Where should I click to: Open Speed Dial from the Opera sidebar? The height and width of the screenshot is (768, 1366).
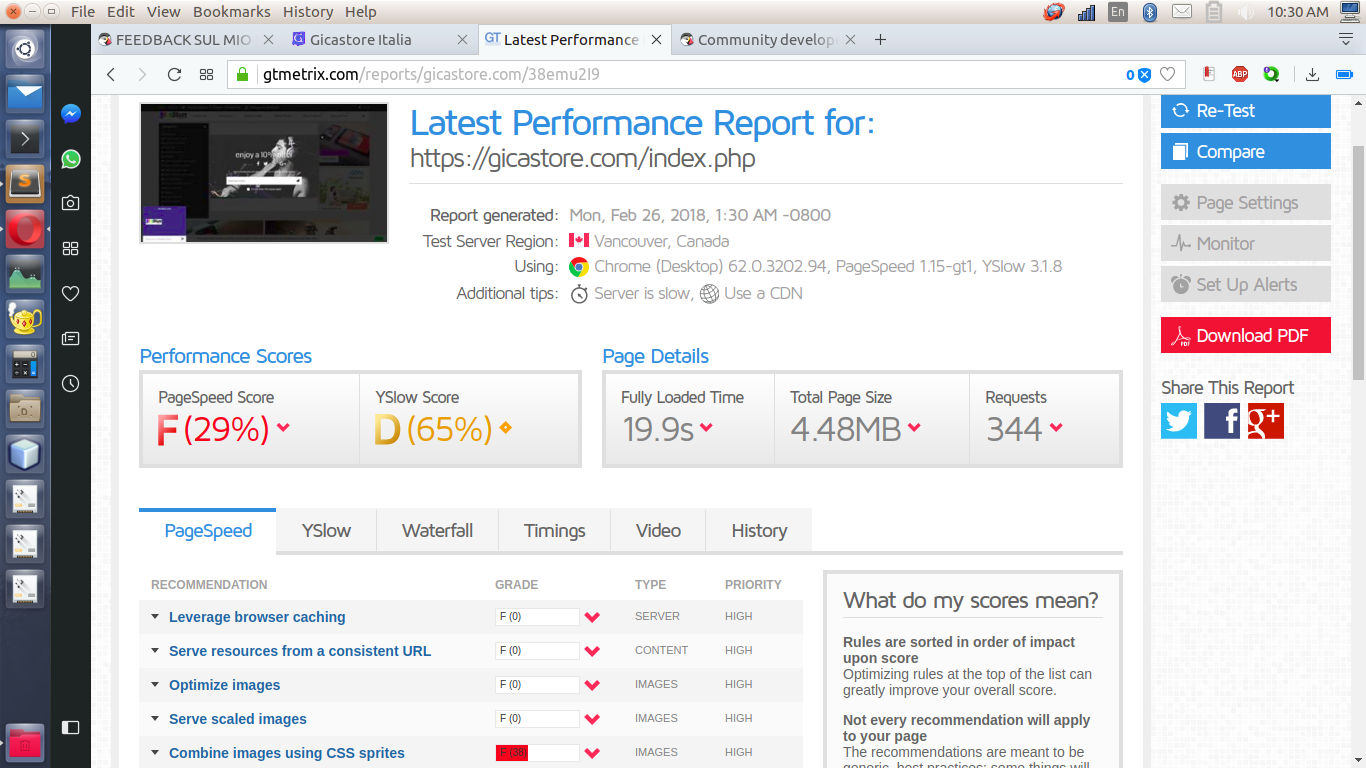[71, 248]
